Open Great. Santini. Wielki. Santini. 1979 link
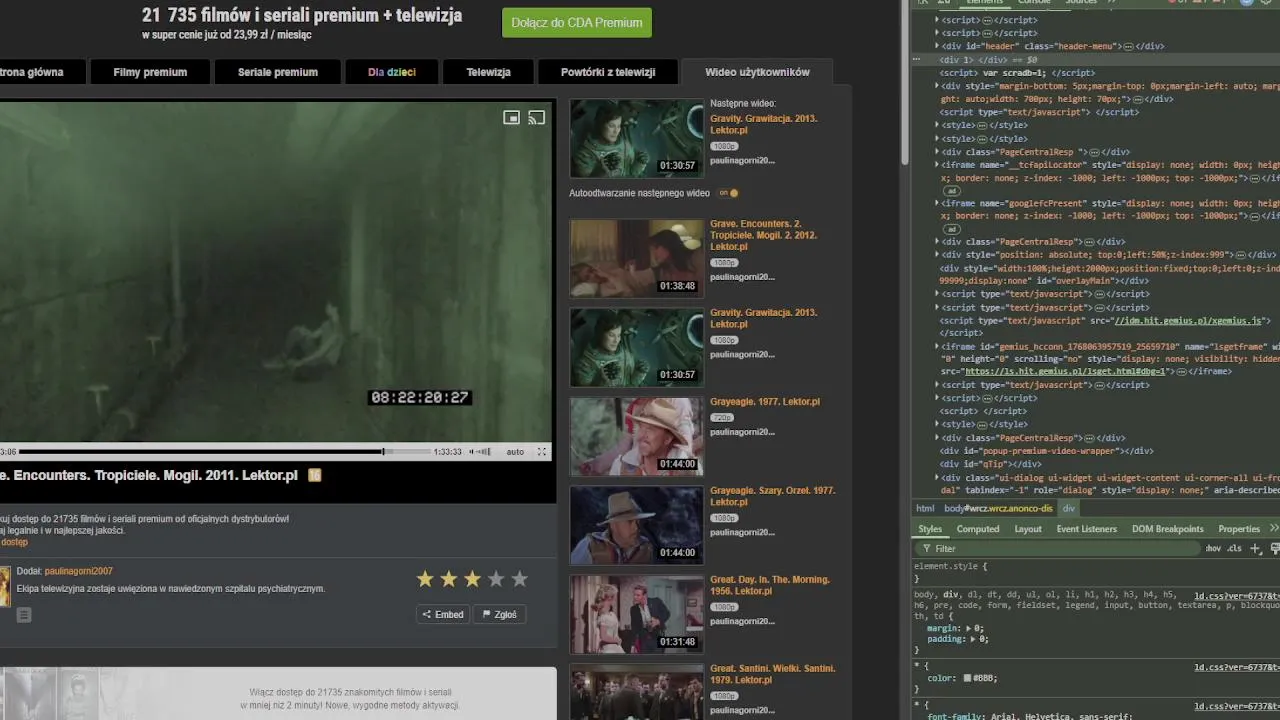The image size is (1280, 720). click(x=773, y=674)
